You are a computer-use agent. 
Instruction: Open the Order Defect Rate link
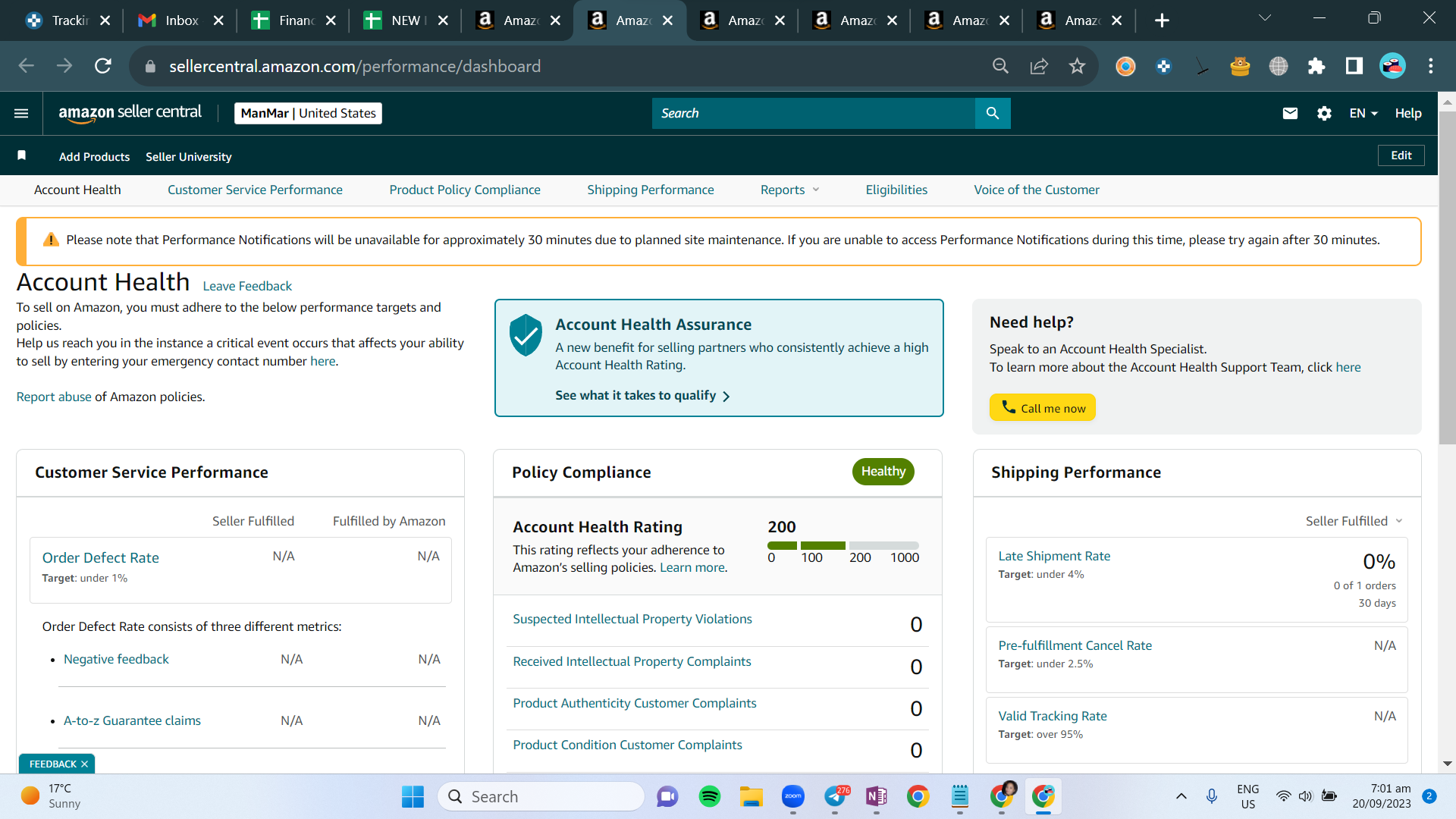(x=101, y=557)
